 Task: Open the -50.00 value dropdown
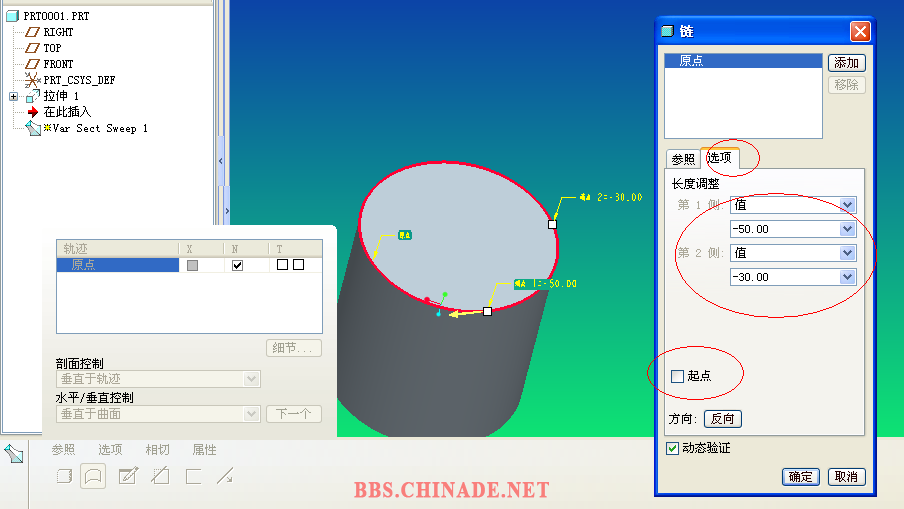tap(848, 229)
